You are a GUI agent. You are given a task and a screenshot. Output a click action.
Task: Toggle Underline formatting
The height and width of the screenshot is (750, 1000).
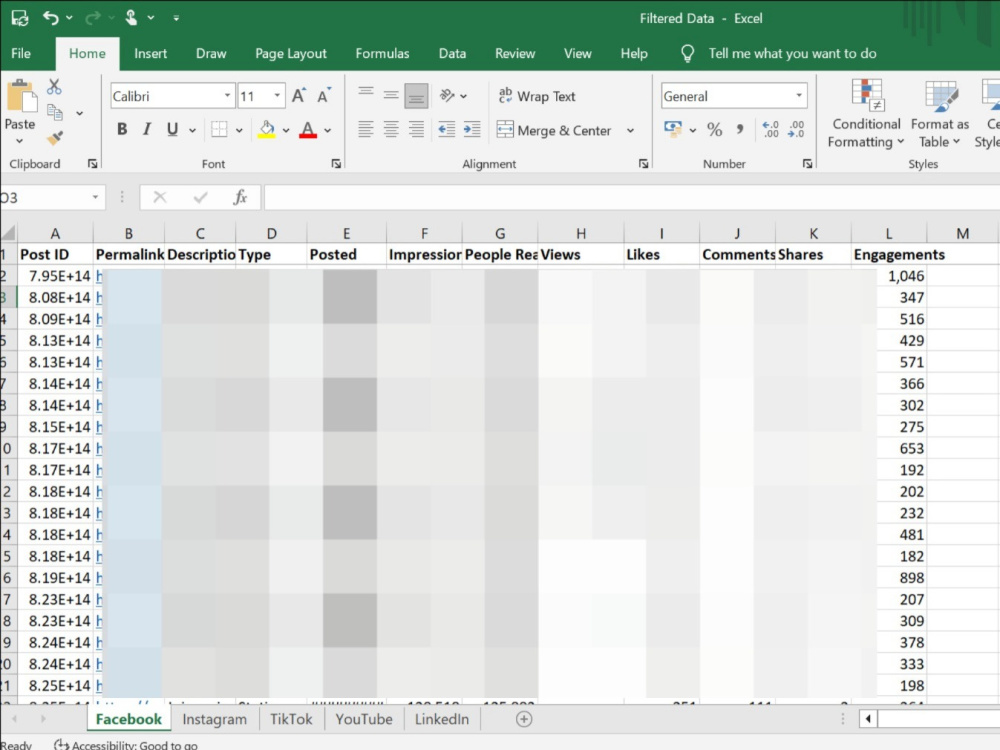pyautogui.click(x=172, y=129)
